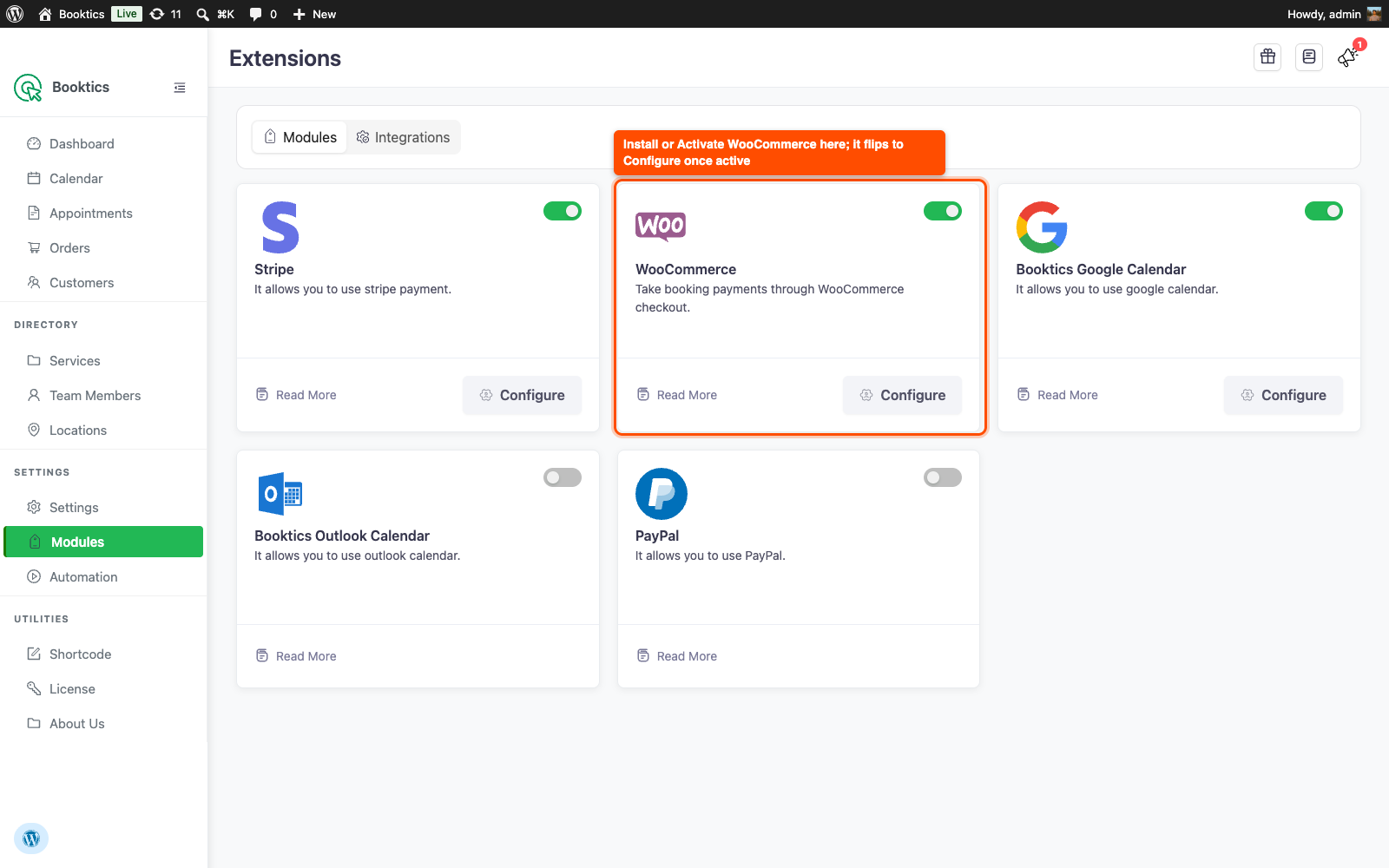Click the 'It allows you to use PayPal.' text
Screen dimensions: 1389x868
pyautogui.click(x=710, y=556)
